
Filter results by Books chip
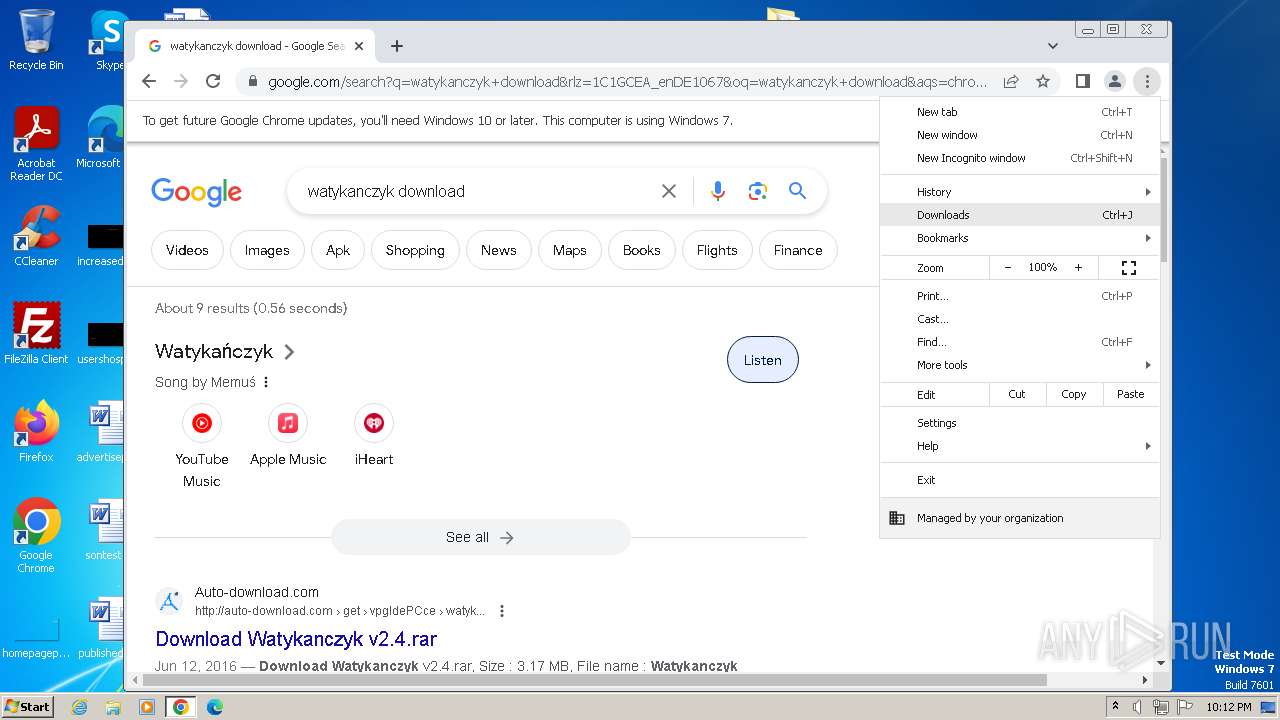642,250
